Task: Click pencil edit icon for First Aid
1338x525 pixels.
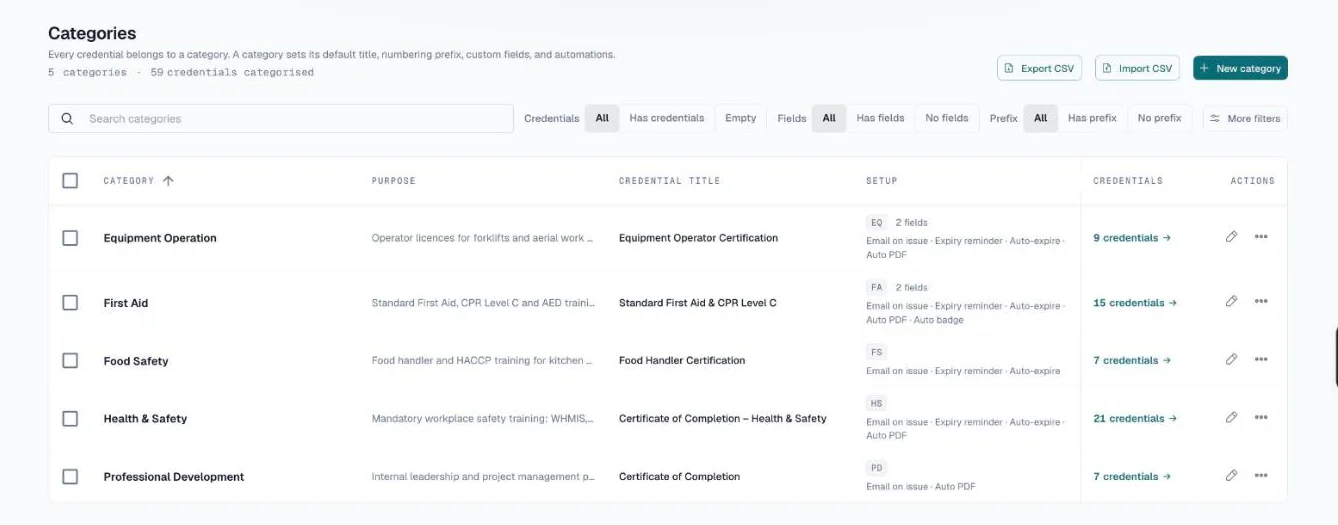Action: point(1231,301)
